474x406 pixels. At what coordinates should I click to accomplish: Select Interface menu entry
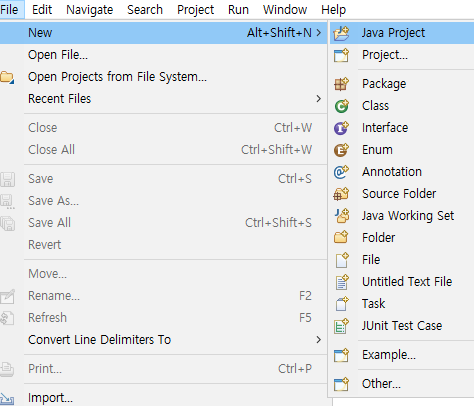(x=402, y=128)
